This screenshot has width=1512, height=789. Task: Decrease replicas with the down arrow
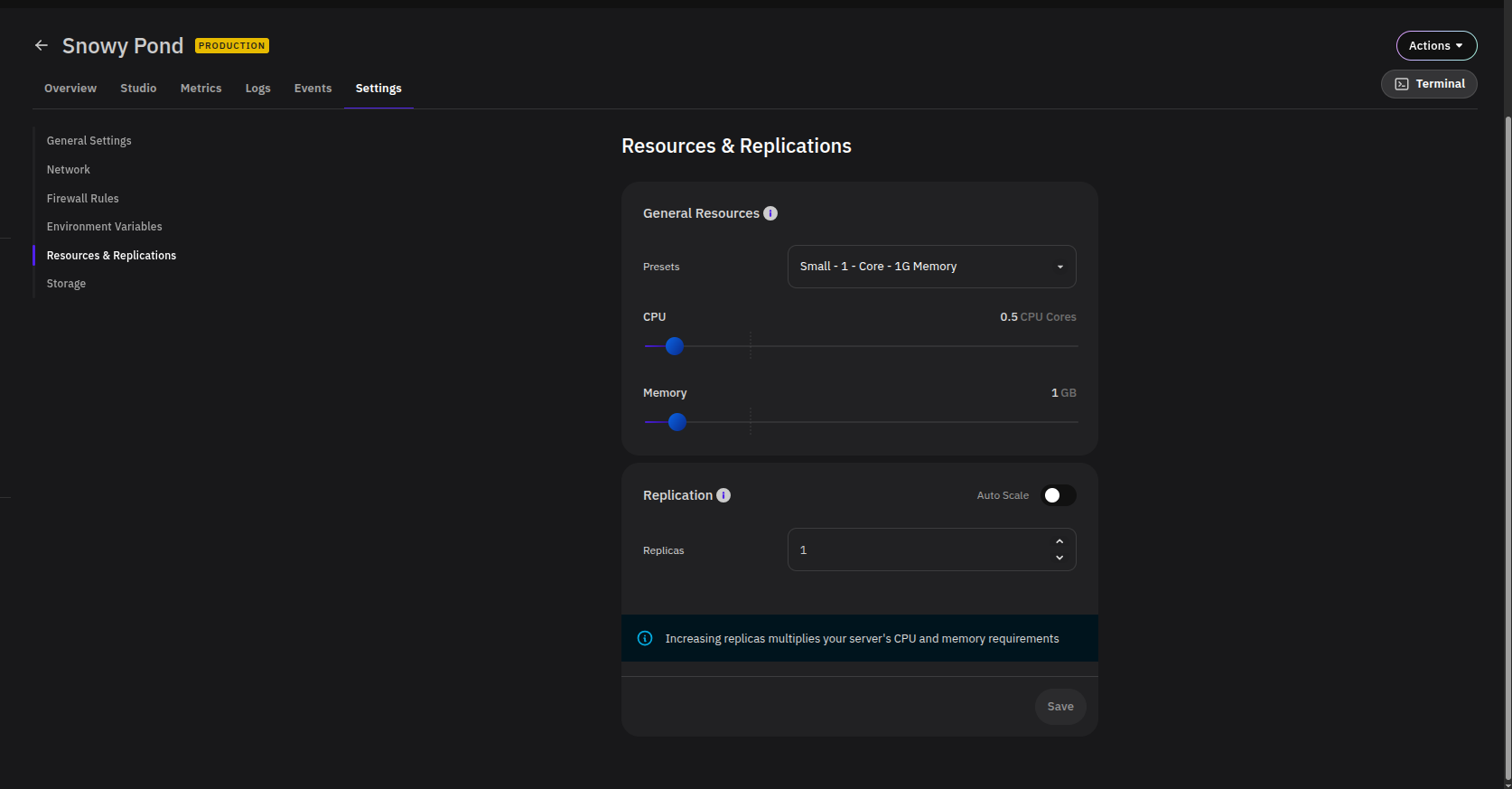(1059, 558)
